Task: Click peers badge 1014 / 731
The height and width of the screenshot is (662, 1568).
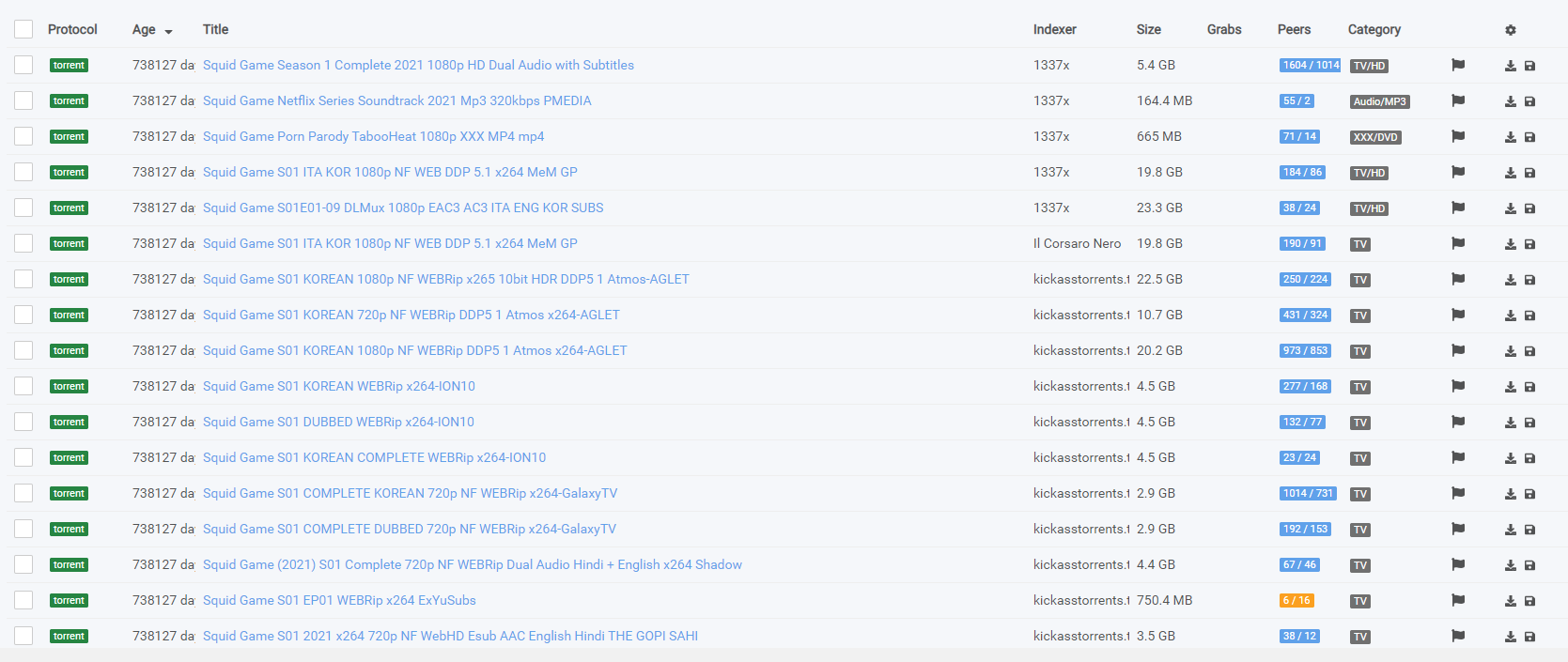Action: 1308,493
